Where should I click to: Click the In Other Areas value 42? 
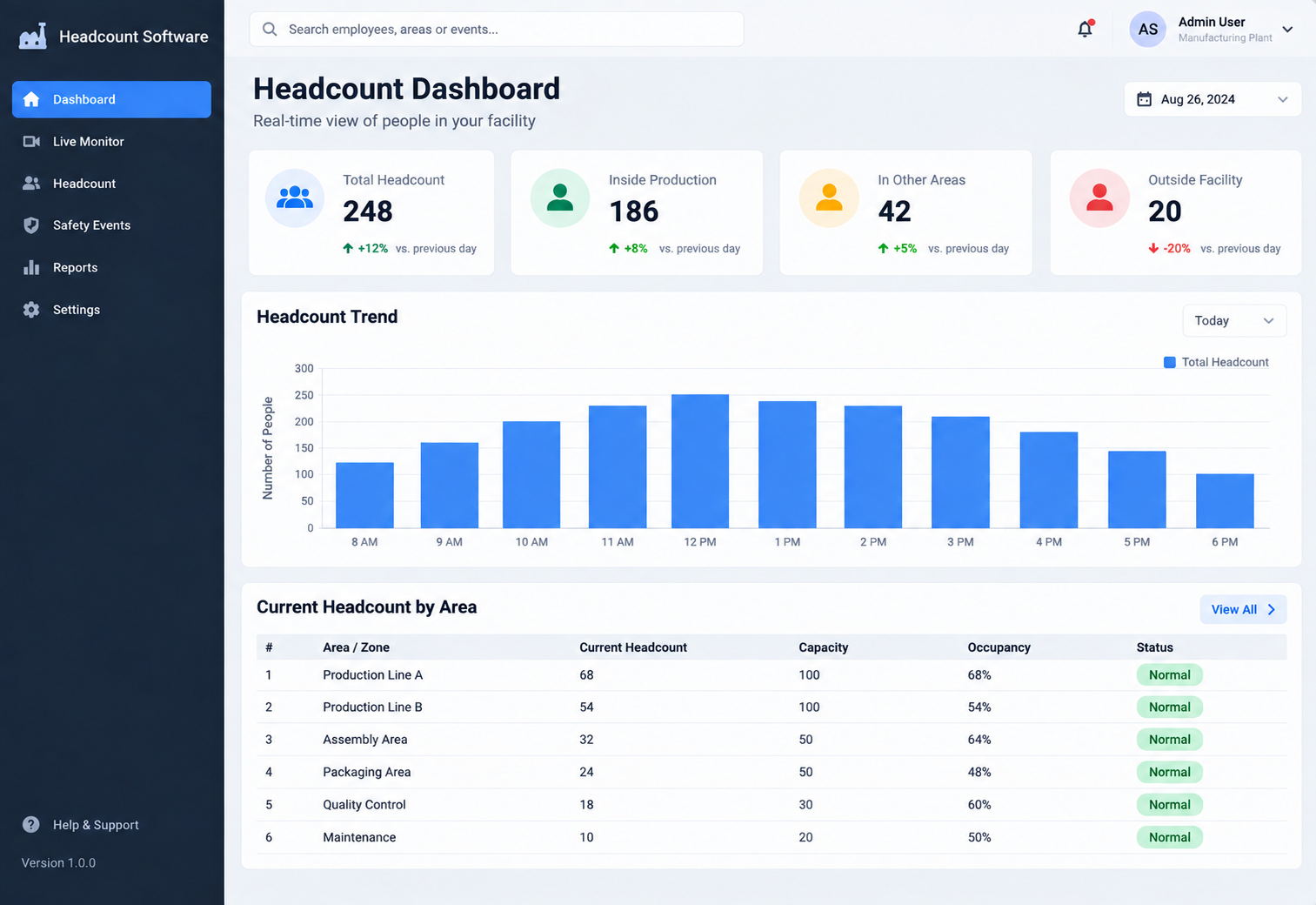pos(894,211)
